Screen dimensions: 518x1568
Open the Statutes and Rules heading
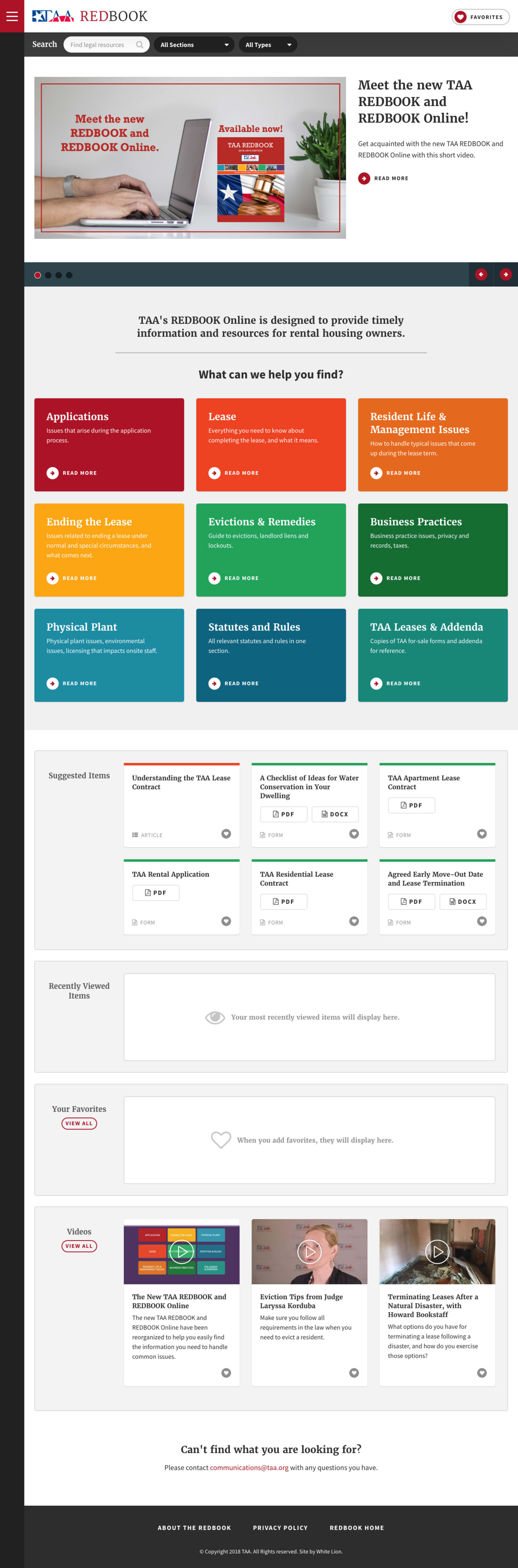[x=254, y=627]
